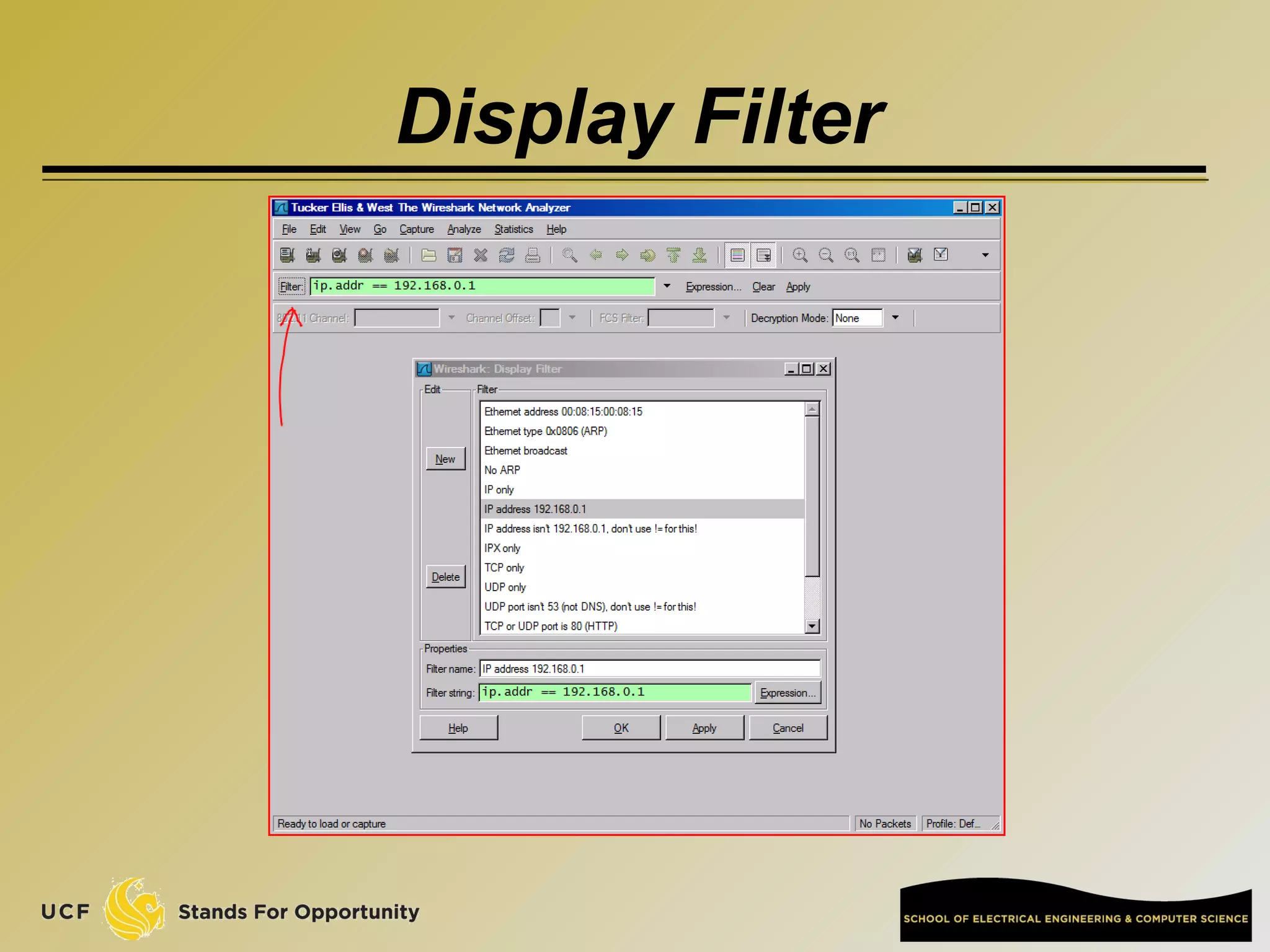Open the File menu
Screen dimensions: 1270x952
(x=289, y=229)
